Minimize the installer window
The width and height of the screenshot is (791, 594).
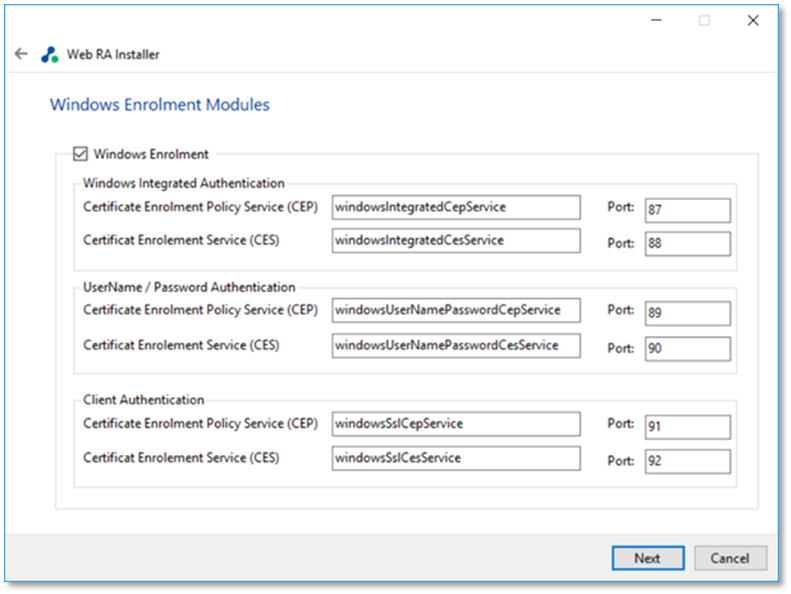(x=656, y=20)
